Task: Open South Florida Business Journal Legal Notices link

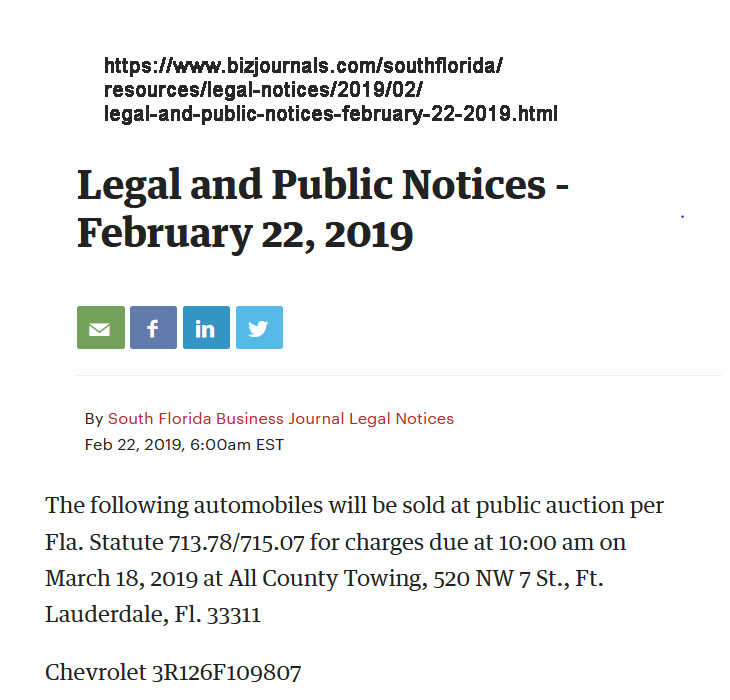Action: click(280, 419)
